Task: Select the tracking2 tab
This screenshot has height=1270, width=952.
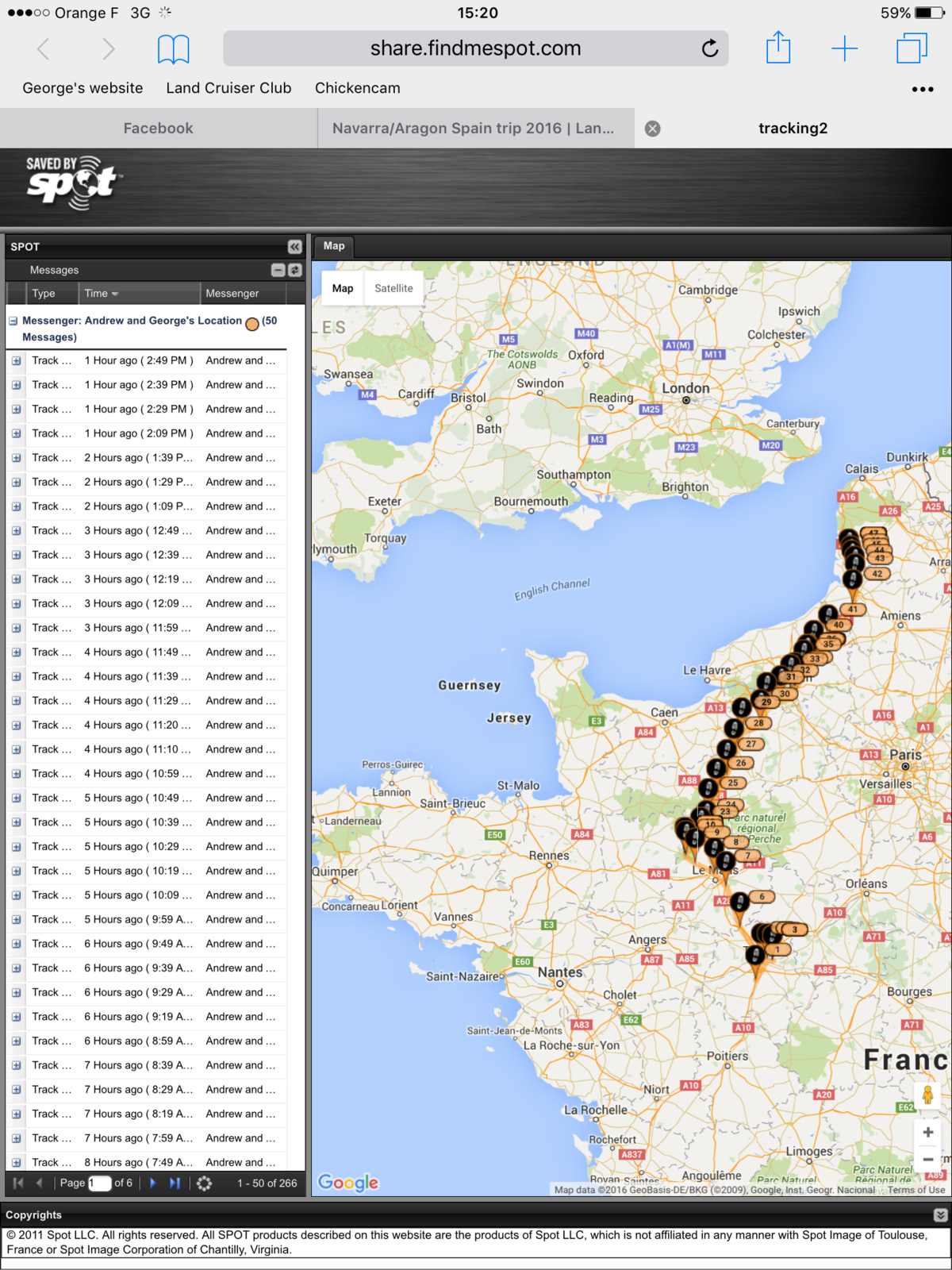Action: tap(793, 129)
